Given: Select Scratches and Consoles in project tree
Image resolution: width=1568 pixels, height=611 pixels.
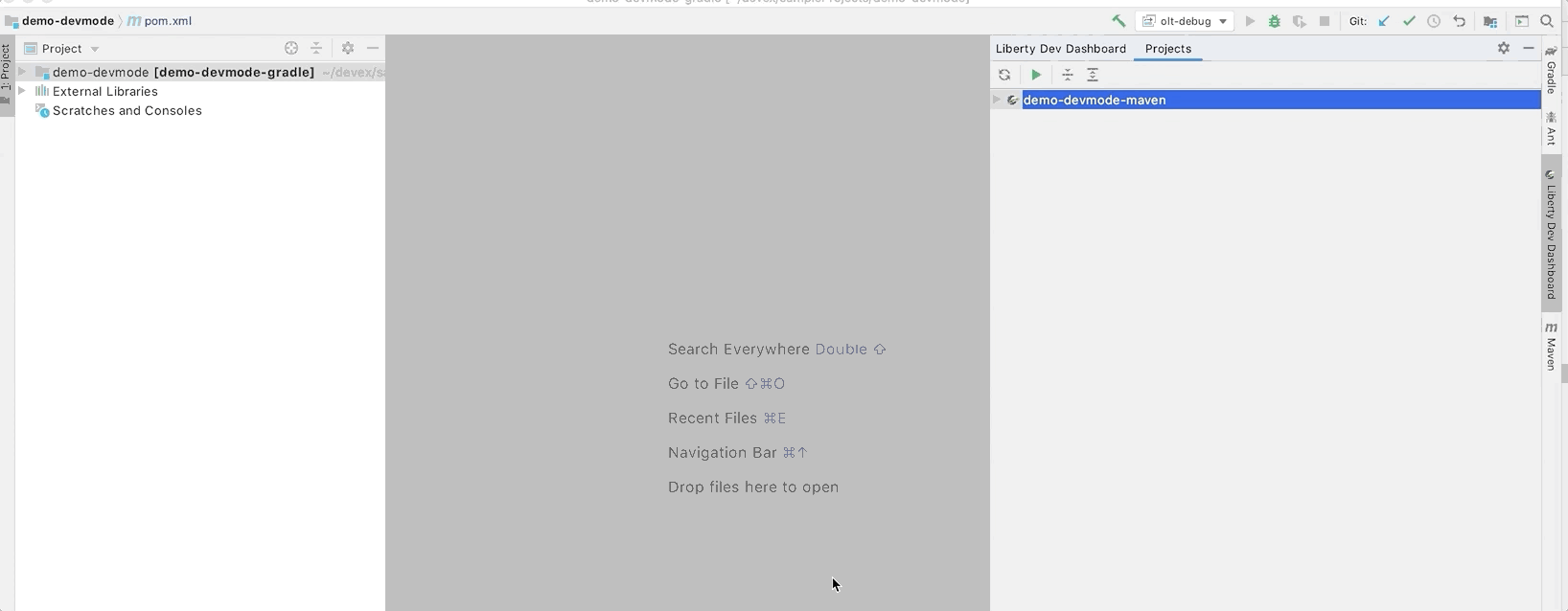Looking at the screenshot, I should 127,110.
